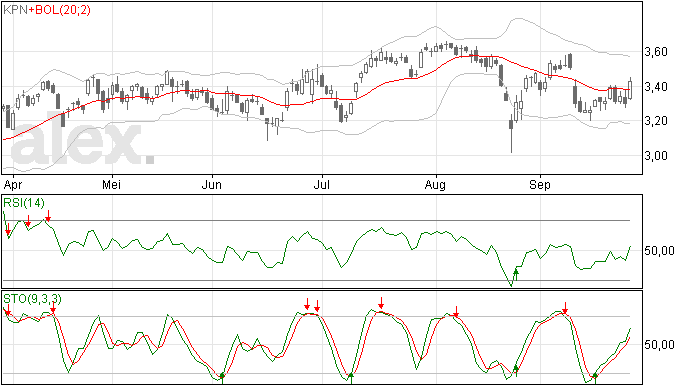Click the Jul month label
Image resolution: width=690 pixels, height=387 pixels.
click(x=322, y=185)
